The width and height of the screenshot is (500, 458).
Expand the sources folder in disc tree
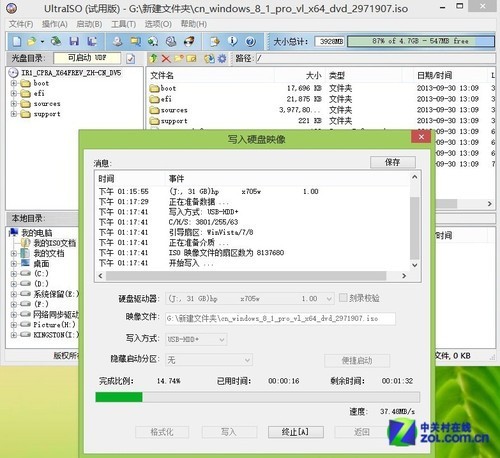coord(14,104)
